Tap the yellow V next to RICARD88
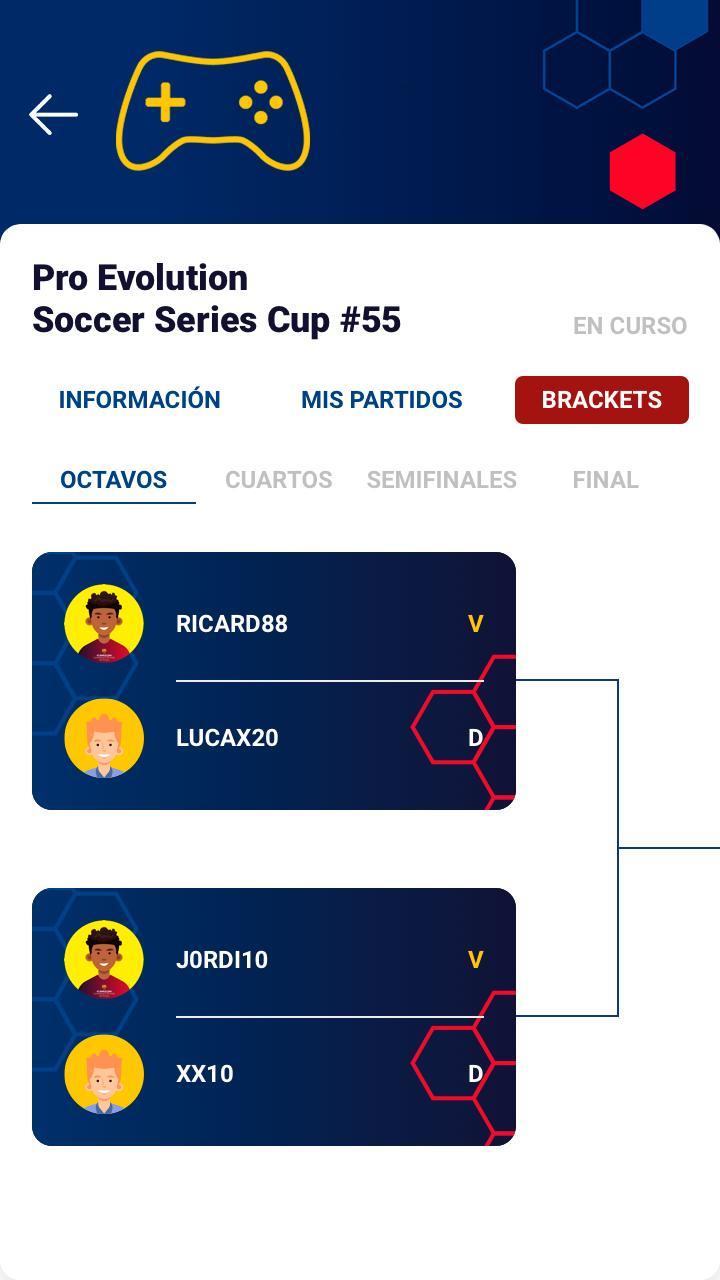This screenshot has width=720, height=1280. tap(475, 624)
